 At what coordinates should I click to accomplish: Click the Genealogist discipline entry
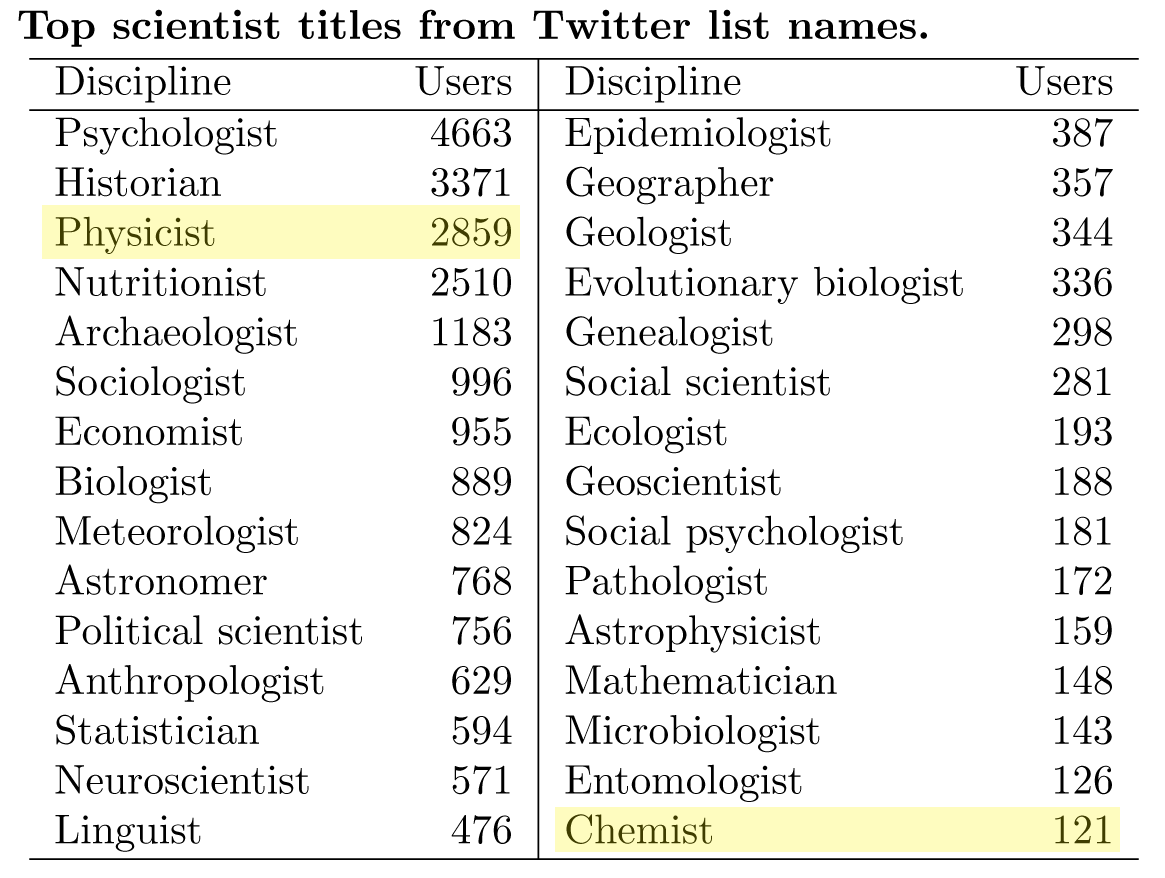[668, 333]
